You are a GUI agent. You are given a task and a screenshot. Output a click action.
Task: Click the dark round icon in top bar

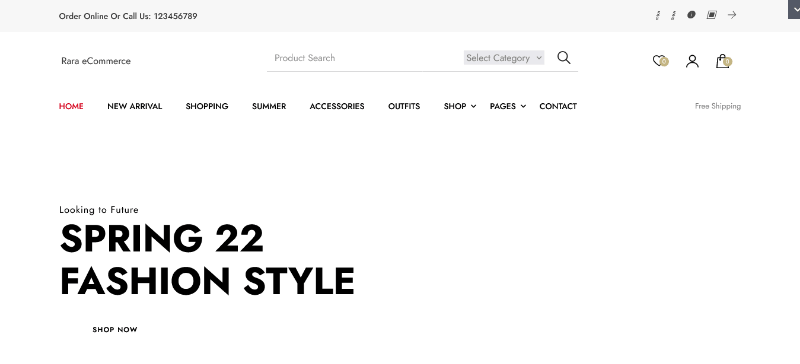tap(691, 15)
